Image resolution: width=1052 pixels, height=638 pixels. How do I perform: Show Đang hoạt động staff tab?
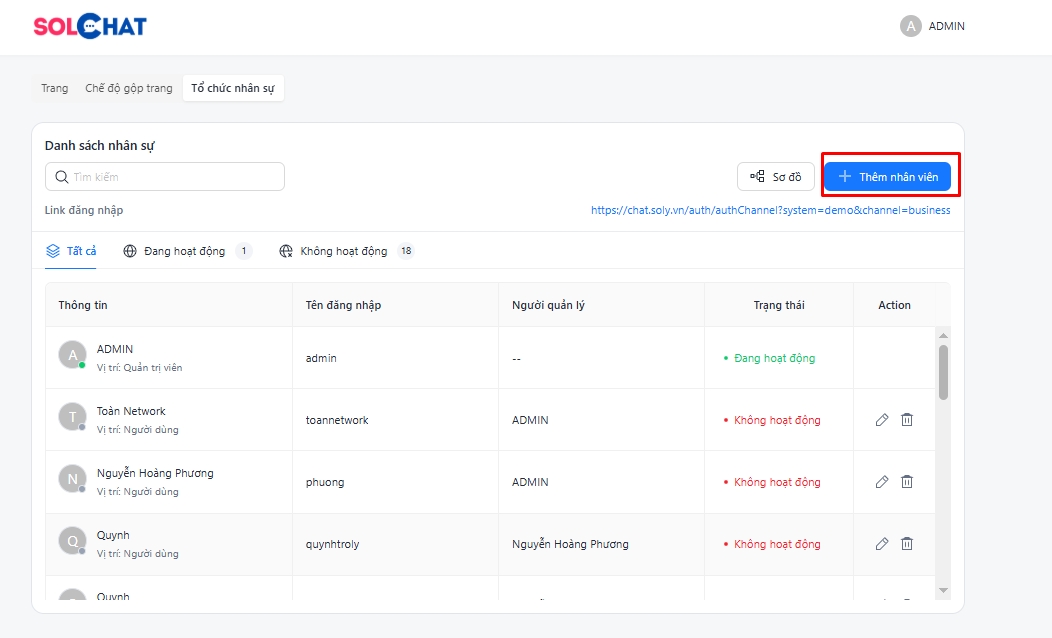[186, 251]
